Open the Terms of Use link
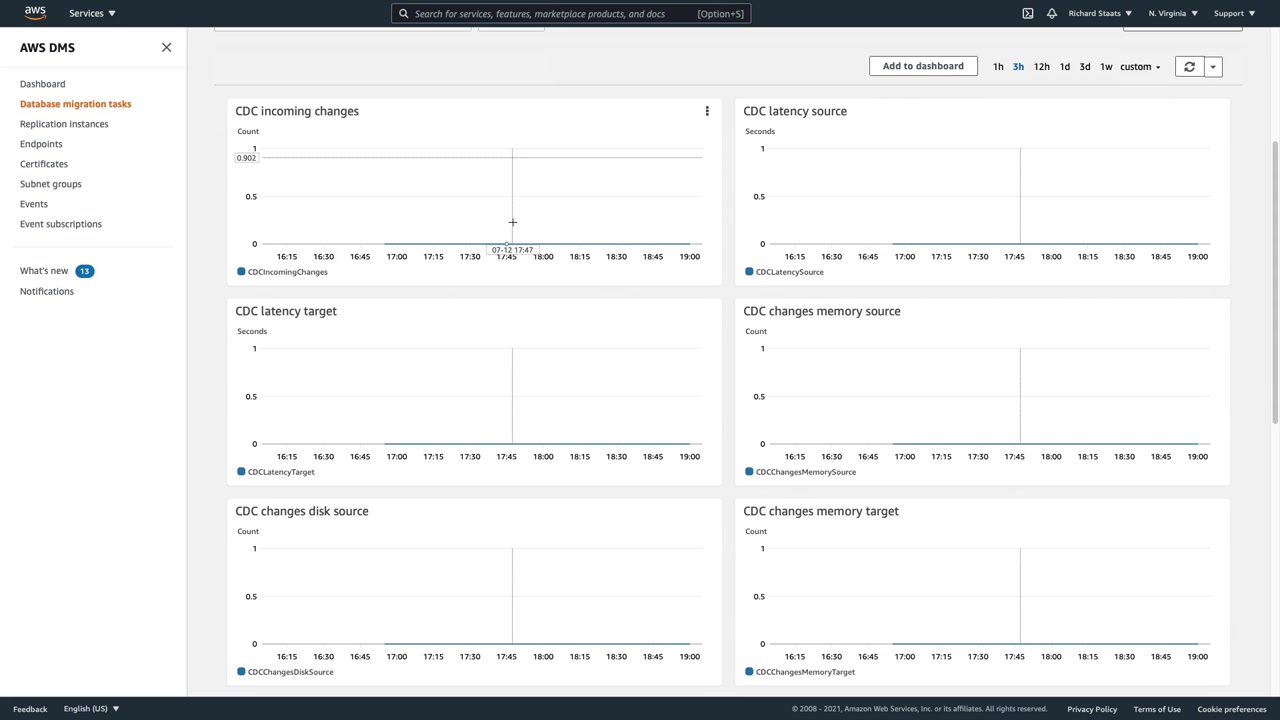The height and width of the screenshot is (720, 1280). point(1157,709)
